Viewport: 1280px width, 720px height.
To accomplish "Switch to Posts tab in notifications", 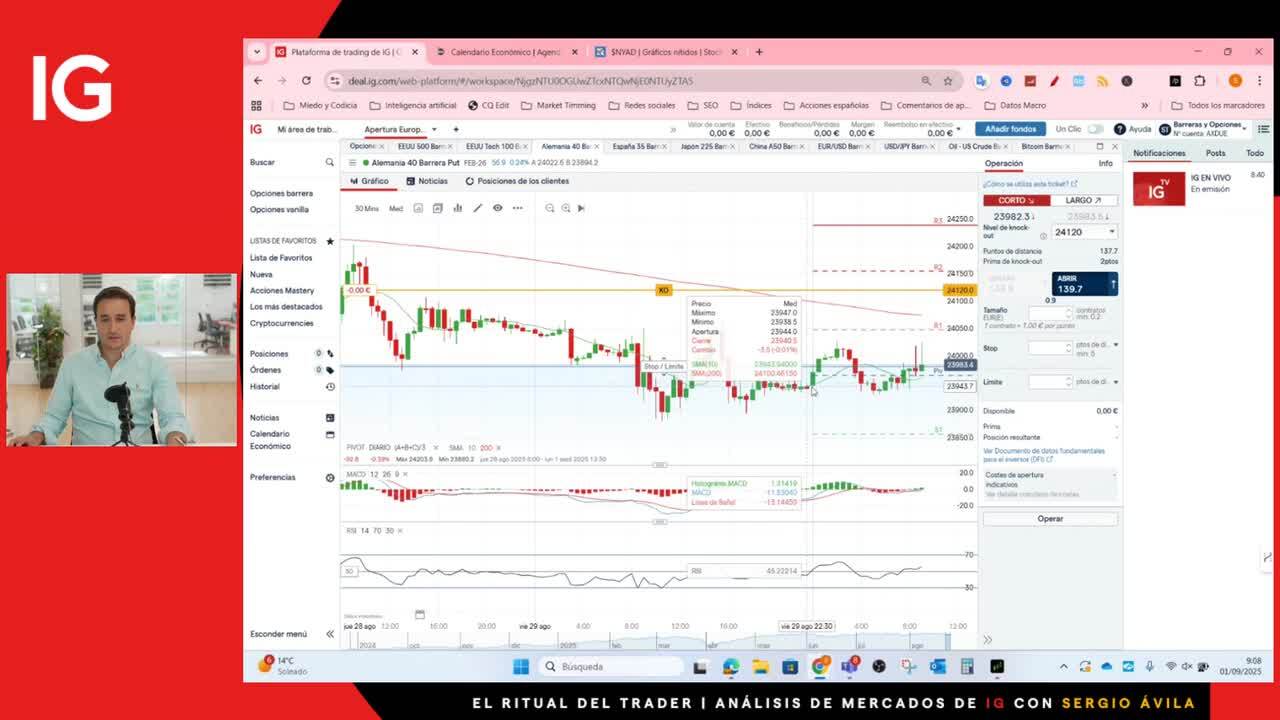I will tap(1215, 153).
